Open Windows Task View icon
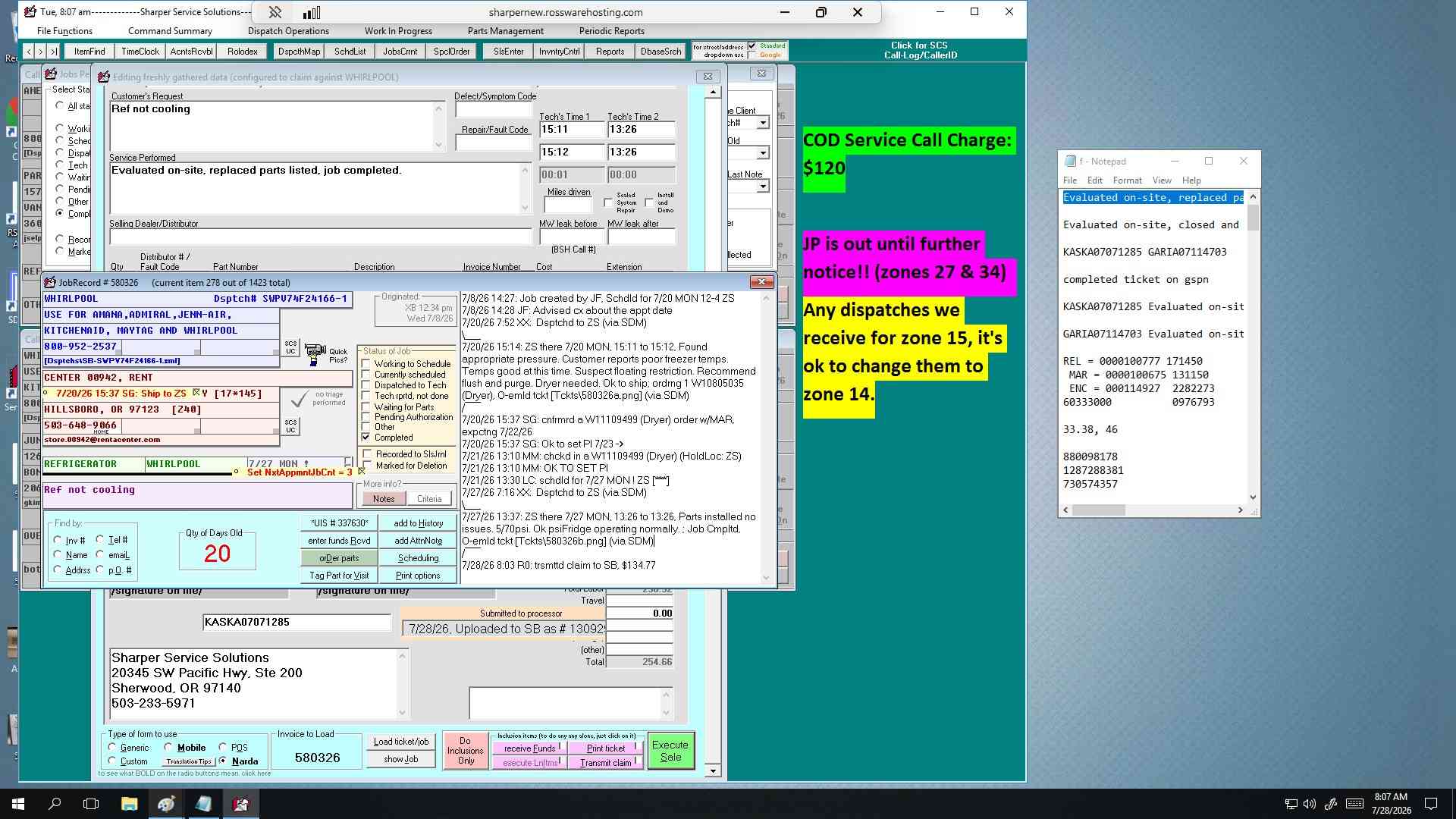 tap(91, 804)
